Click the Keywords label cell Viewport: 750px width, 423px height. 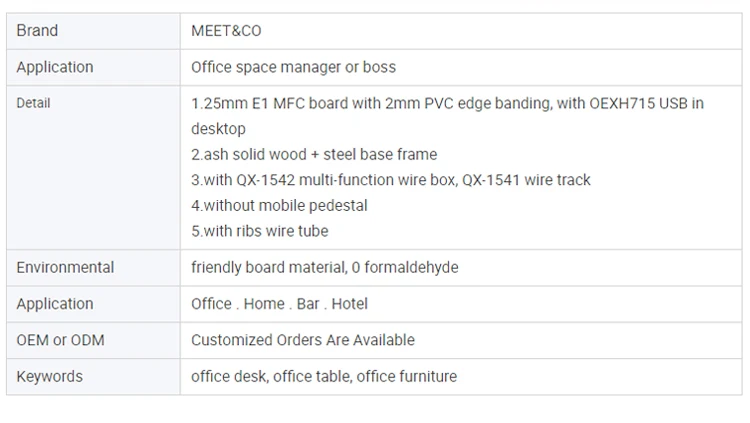tap(93, 377)
